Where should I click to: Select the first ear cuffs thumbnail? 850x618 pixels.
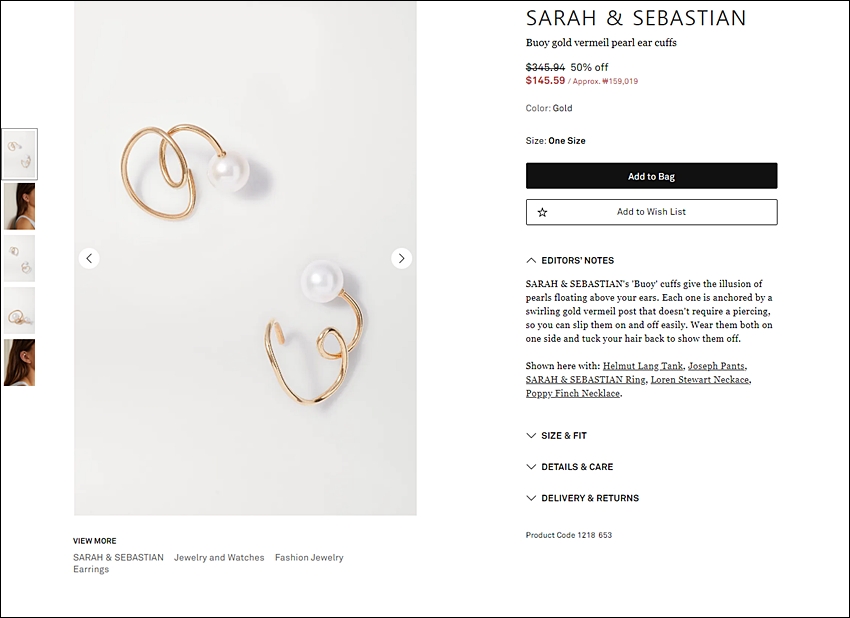[20, 154]
